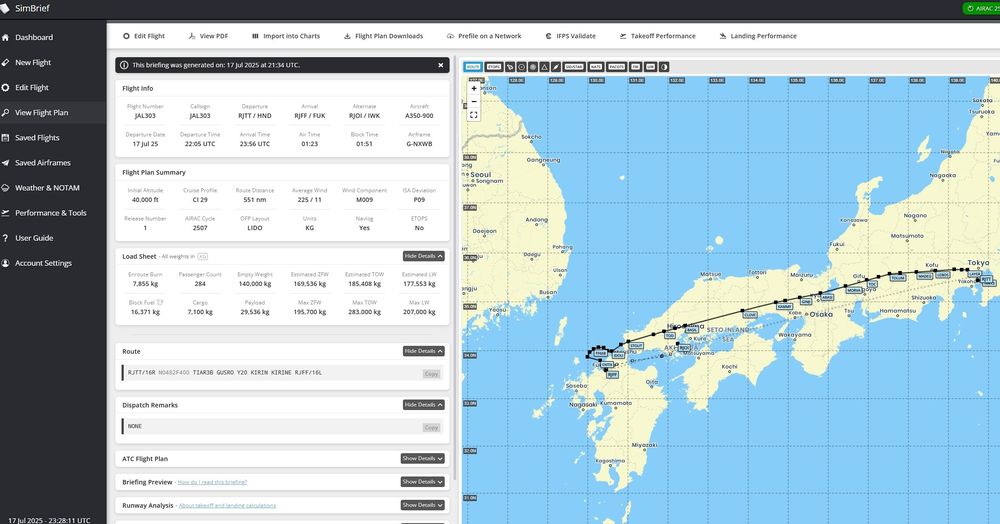Viewport: 1000px width, 524px height.
Task: Change load sheet weight units KG
Action: [x=203, y=257]
